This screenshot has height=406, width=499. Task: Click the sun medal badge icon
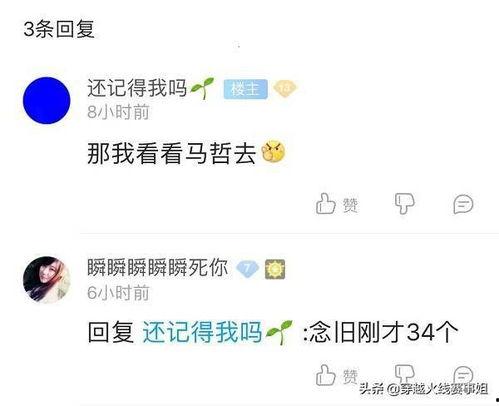coord(275,269)
